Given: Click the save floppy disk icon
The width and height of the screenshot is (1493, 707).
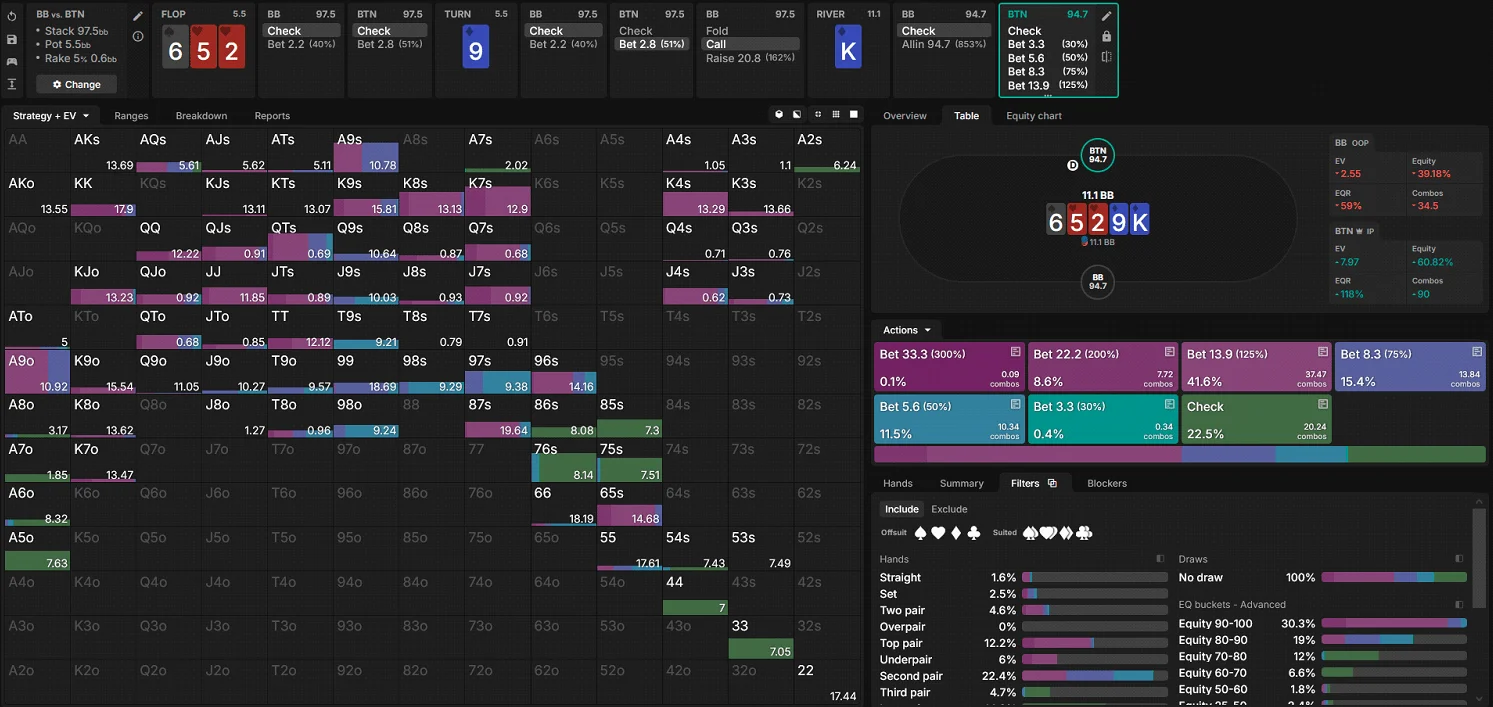Looking at the screenshot, I should [11, 39].
